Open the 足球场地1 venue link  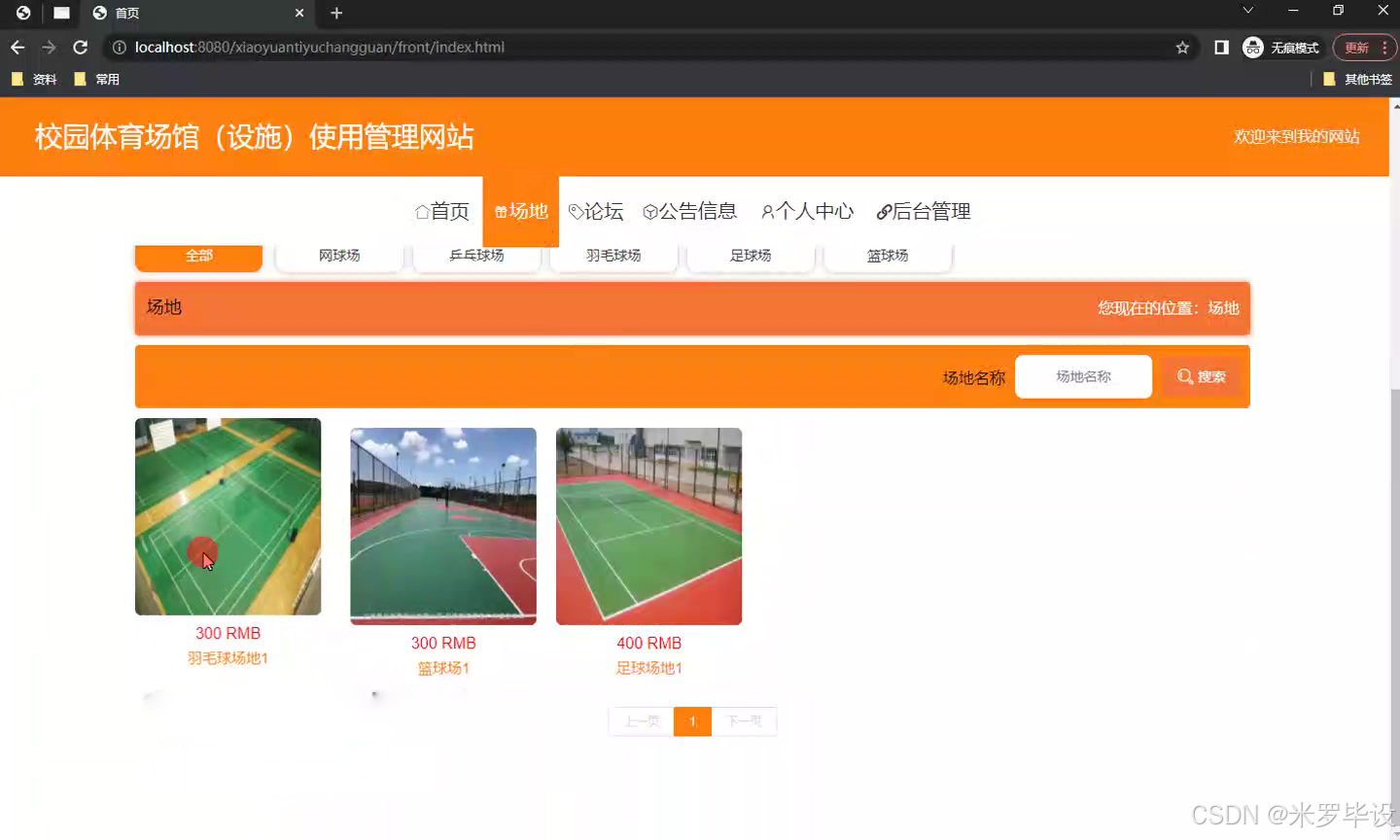[648, 668]
